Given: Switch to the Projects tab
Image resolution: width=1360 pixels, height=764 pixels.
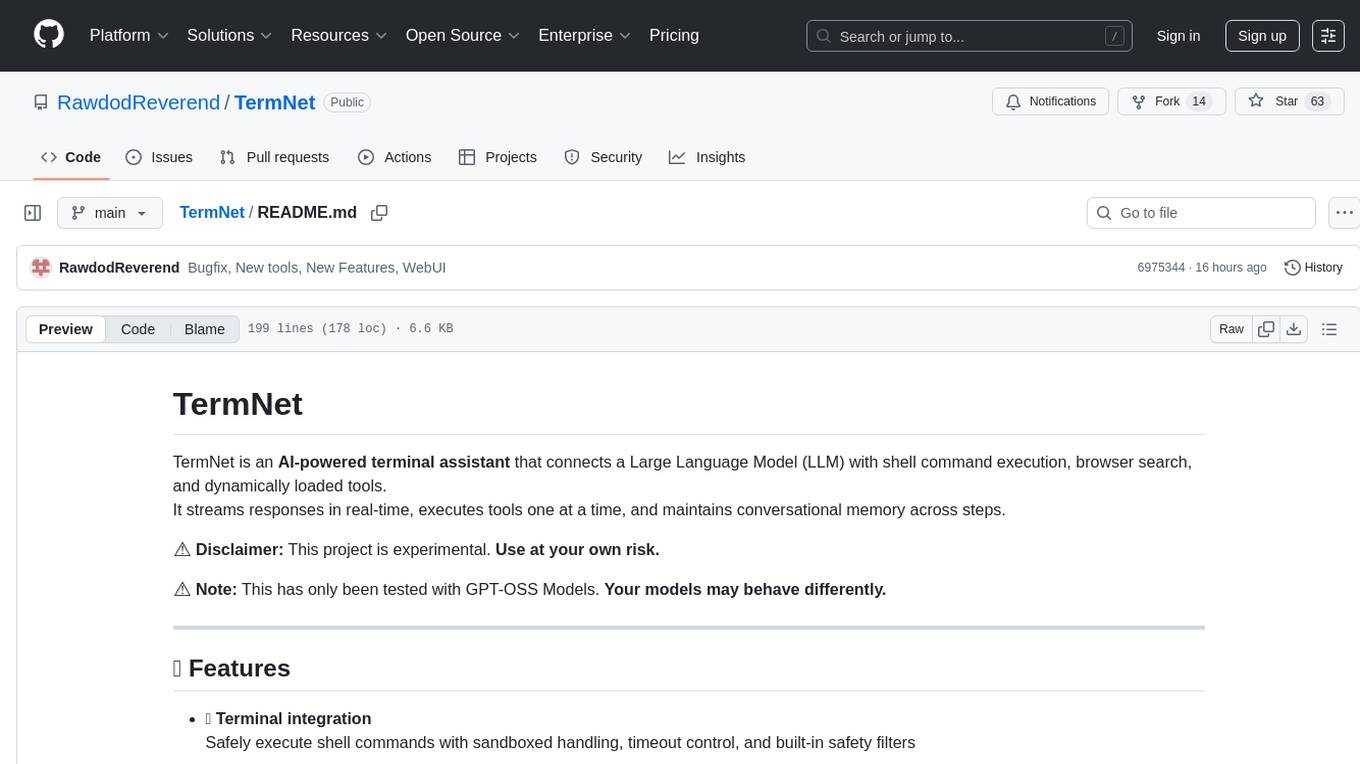Looking at the screenshot, I should click(x=498, y=157).
